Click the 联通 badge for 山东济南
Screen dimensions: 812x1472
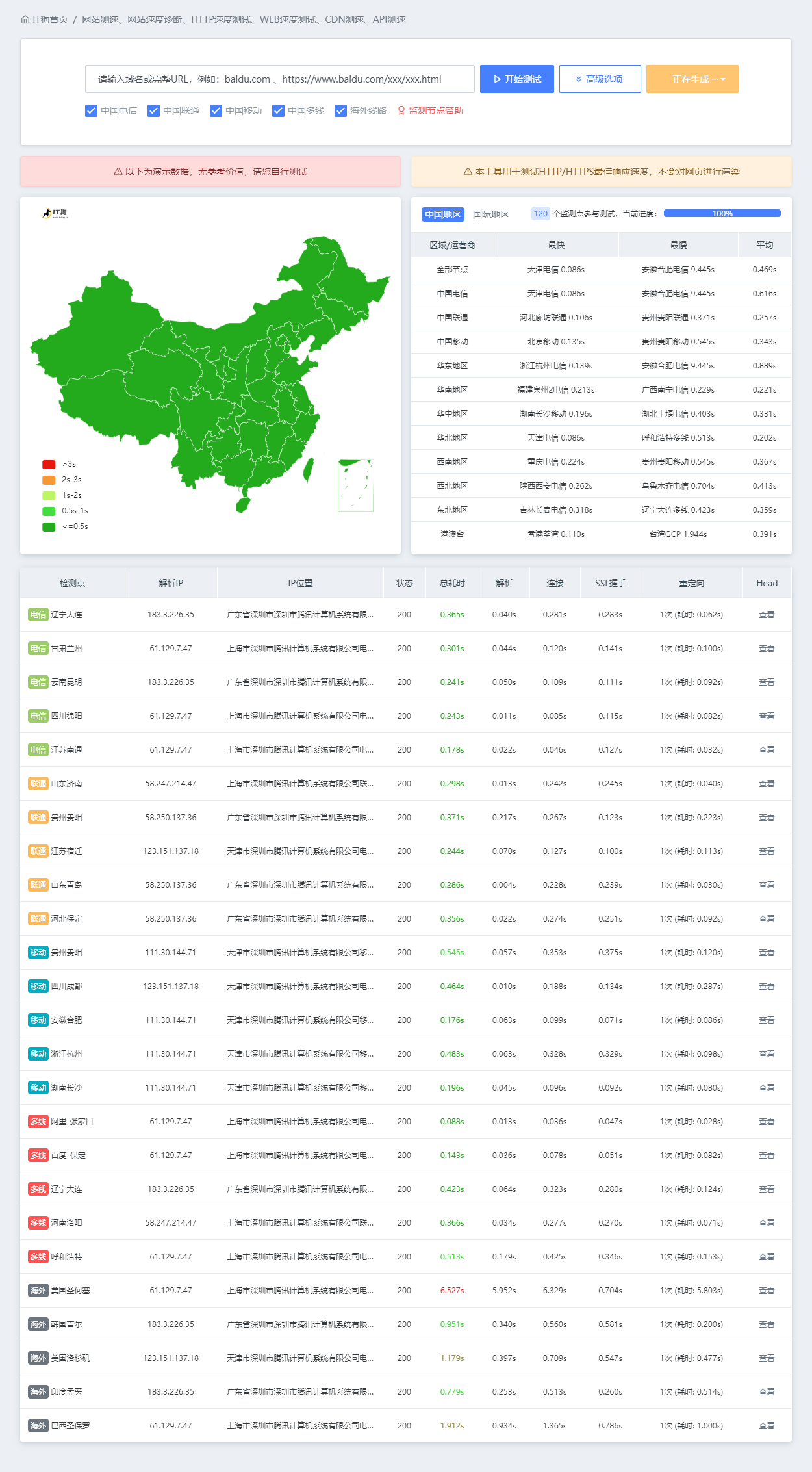pos(38,784)
